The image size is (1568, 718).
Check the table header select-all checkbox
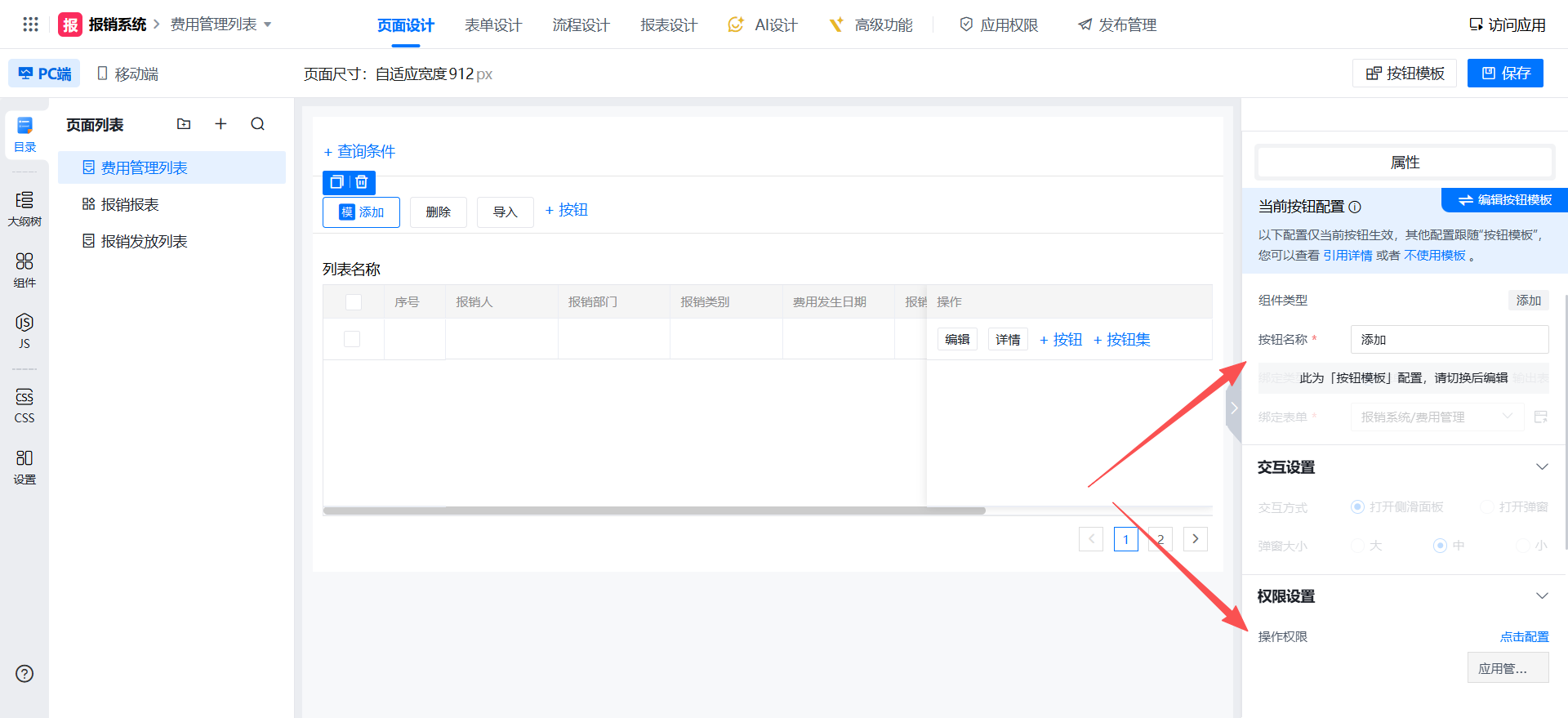354,302
